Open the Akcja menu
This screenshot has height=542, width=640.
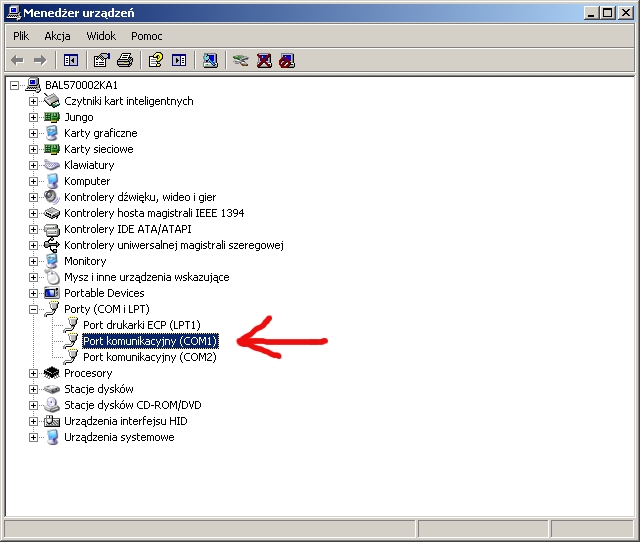click(57, 36)
